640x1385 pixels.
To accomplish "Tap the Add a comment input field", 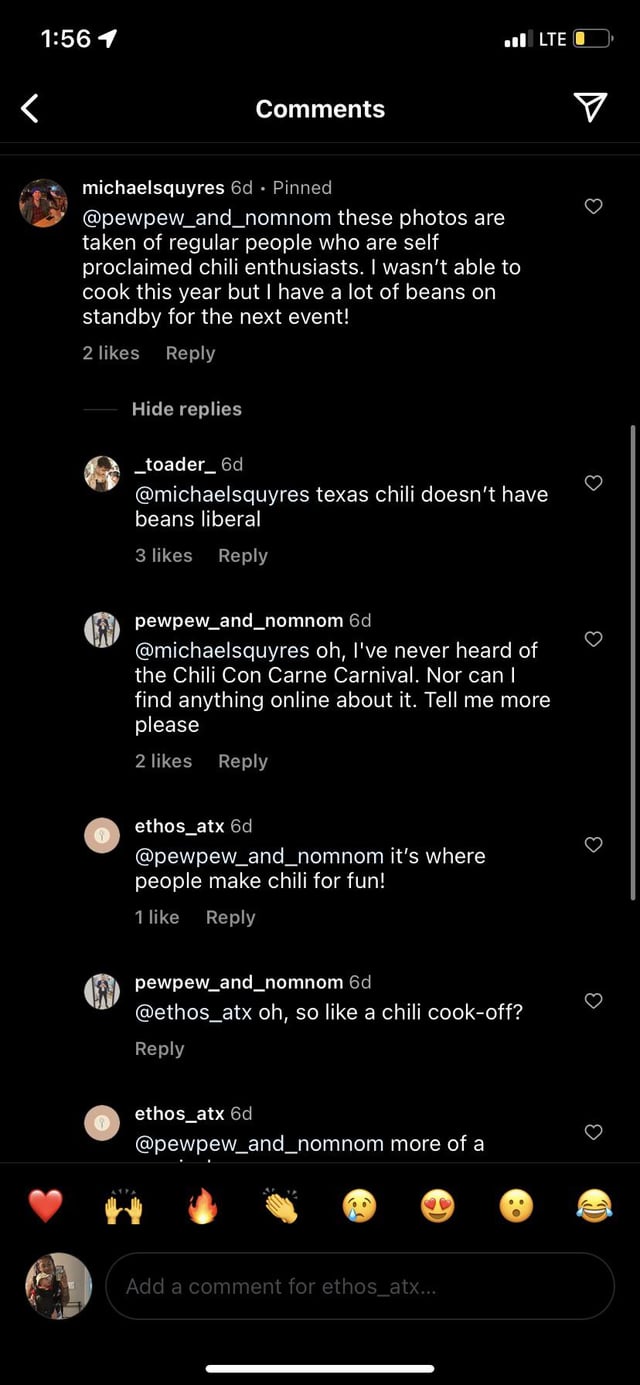I will tap(360, 1286).
